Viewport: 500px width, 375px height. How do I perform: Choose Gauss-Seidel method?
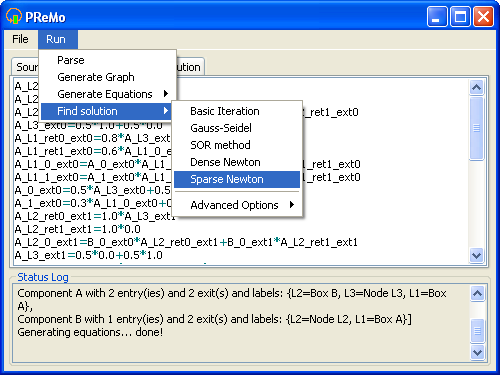click(237, 128)
